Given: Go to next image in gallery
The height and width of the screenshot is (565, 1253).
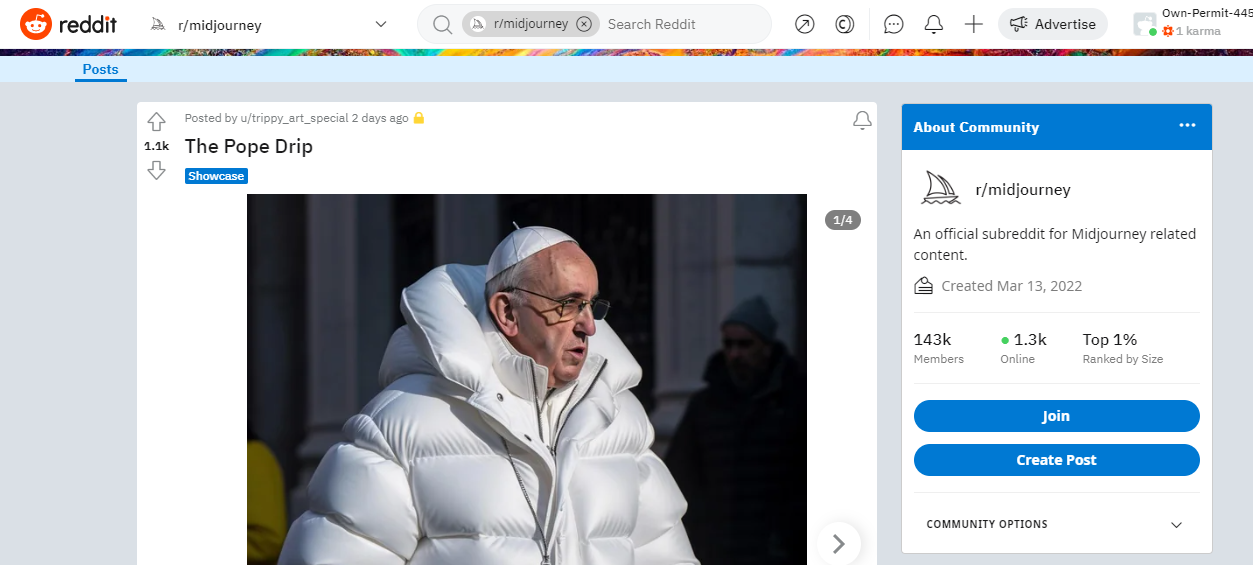Looking at the screenshot, I should (838, 543).
